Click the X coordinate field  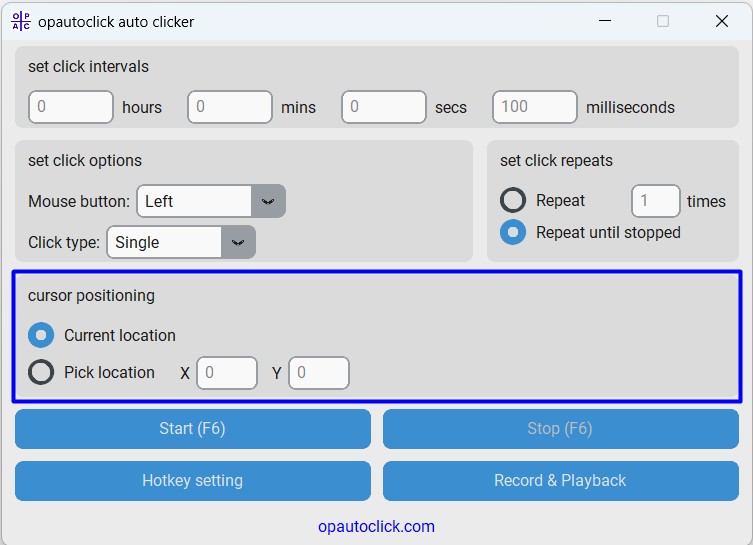coord(227,373)
